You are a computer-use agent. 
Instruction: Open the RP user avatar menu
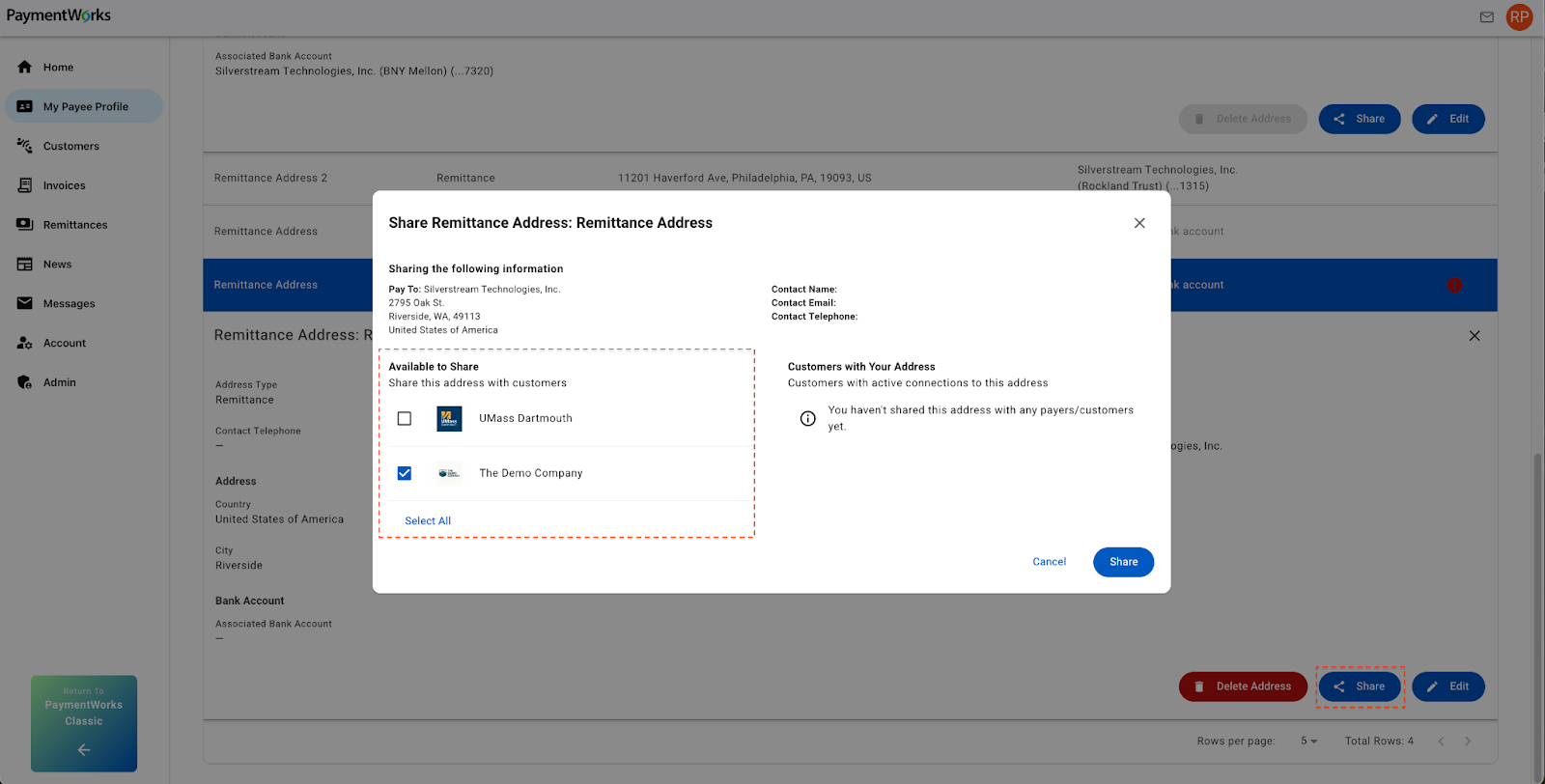point(1519,16)
